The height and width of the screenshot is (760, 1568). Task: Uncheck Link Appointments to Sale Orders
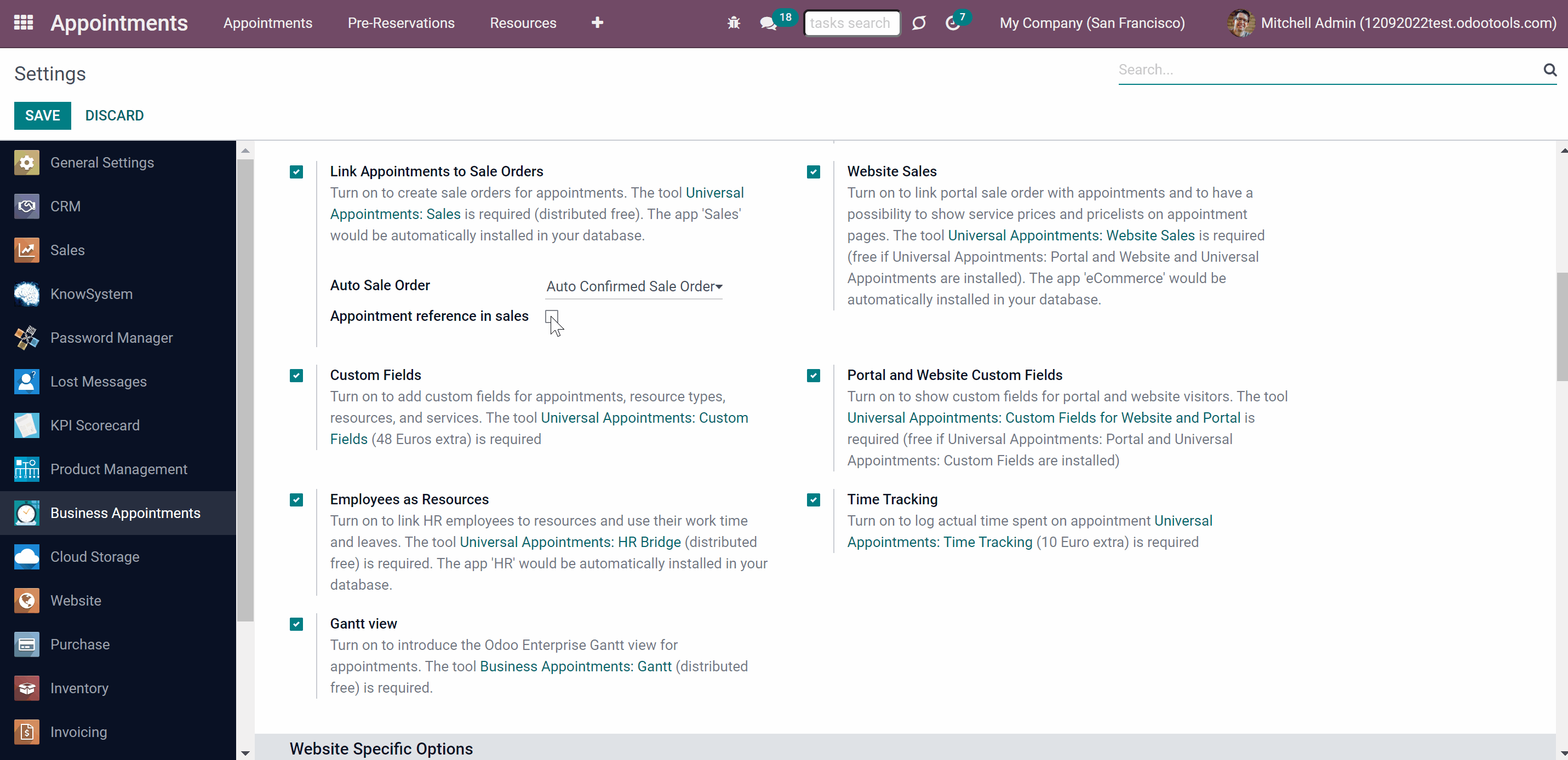click(296, 172)
